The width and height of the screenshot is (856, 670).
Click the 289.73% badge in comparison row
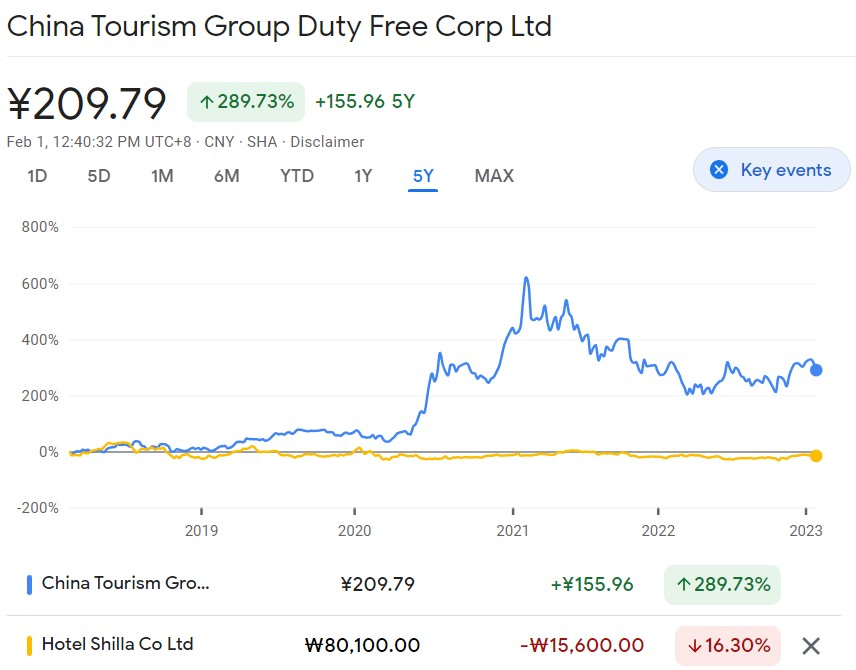pyautogui.click(x=722, y=585)
